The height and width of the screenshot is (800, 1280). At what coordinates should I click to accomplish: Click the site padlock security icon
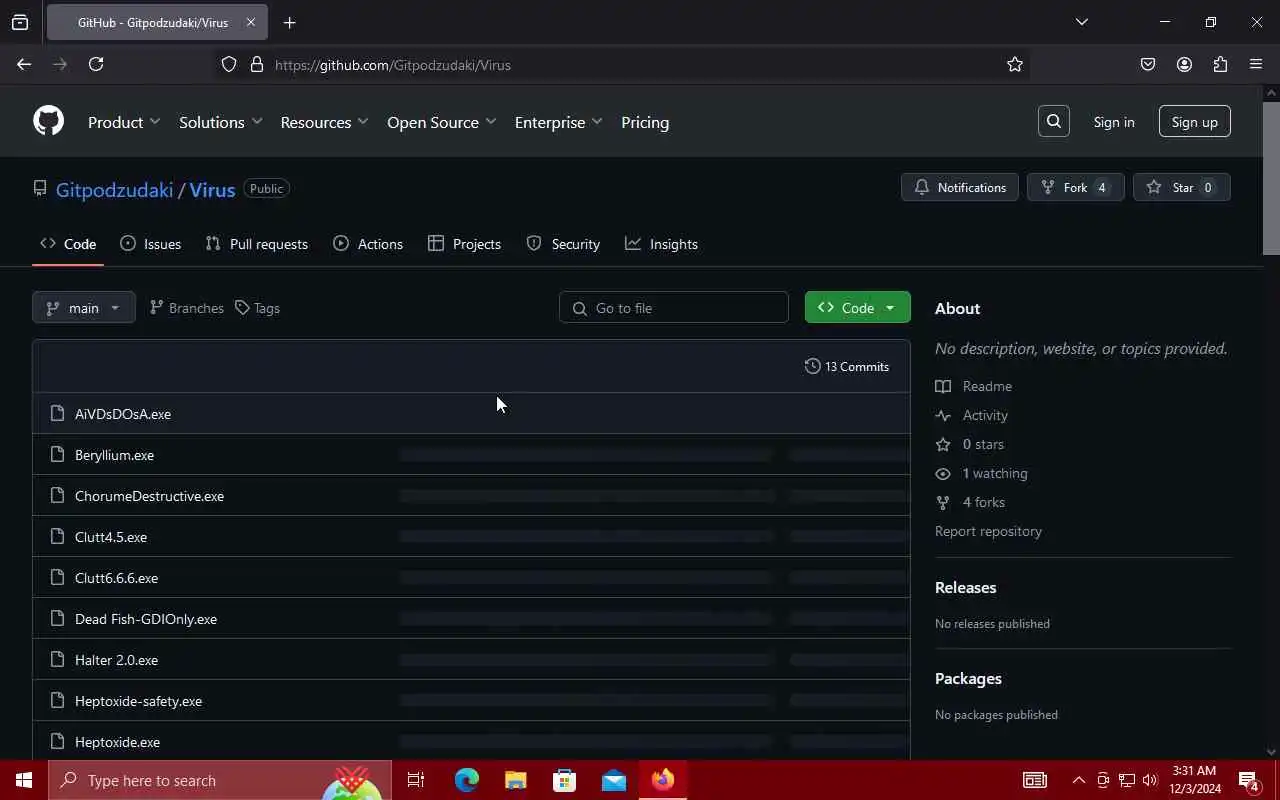point(256,64)
